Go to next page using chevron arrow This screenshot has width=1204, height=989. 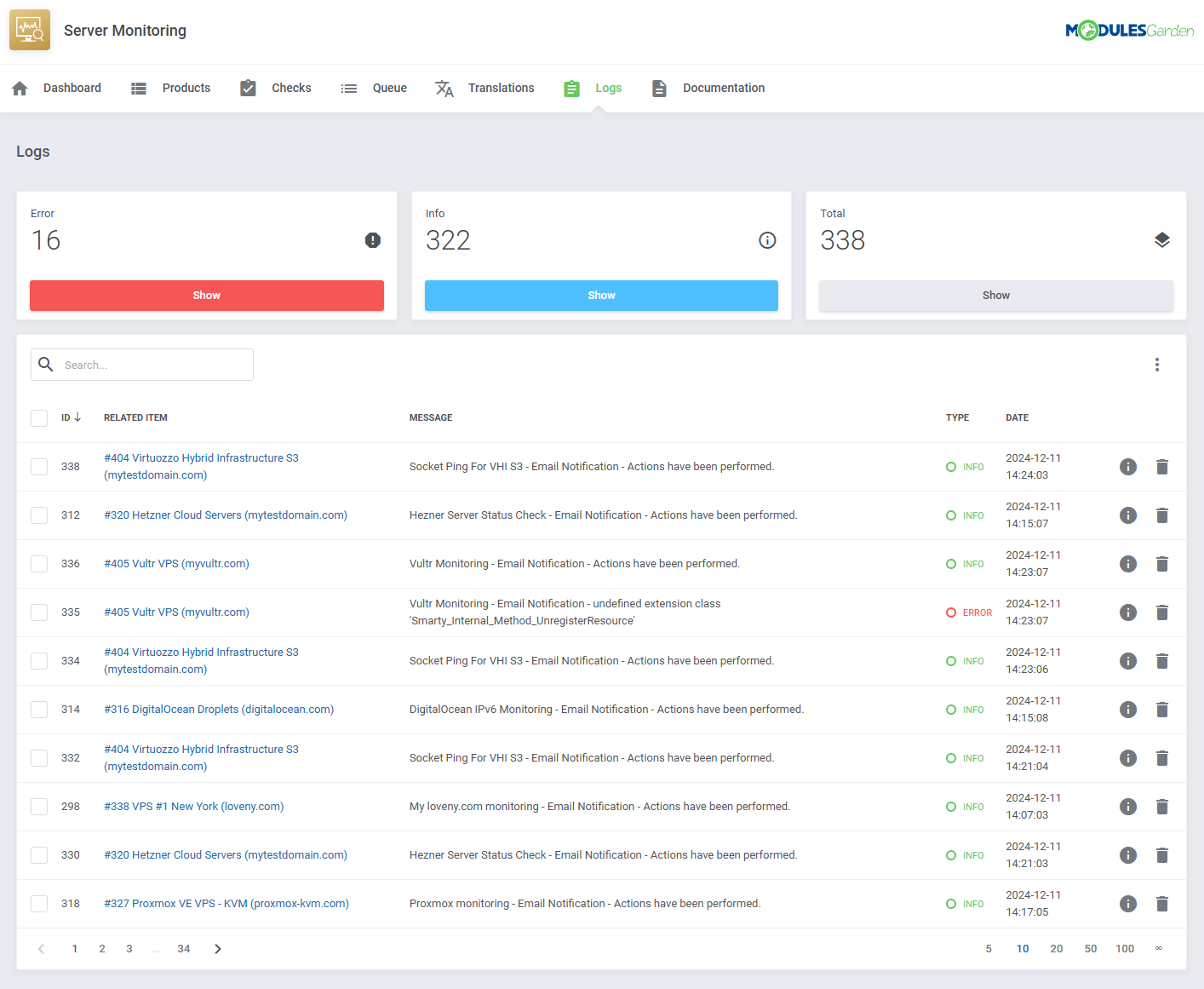(x=217, y=948)
